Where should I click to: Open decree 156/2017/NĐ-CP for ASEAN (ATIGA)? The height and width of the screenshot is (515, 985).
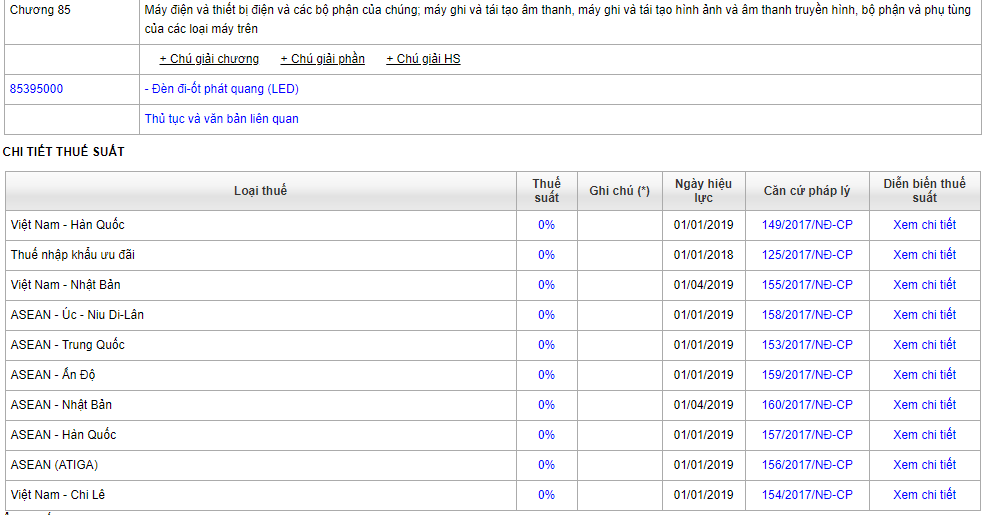tap(807, 465)
